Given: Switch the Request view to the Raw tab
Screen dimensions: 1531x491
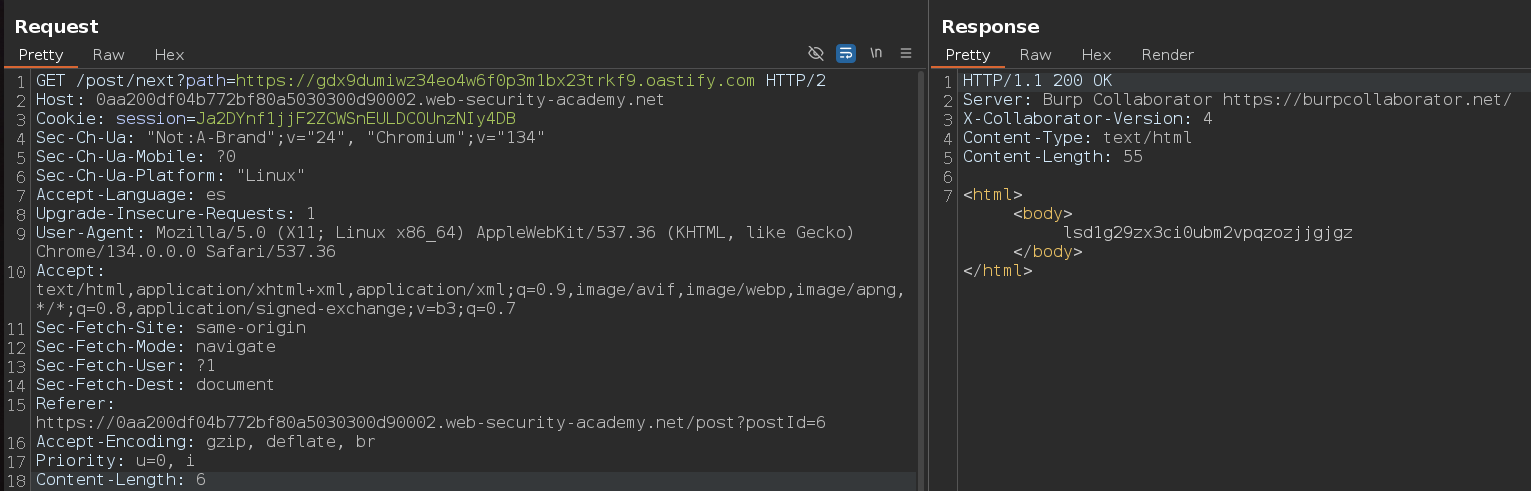Looking at the screenshot, I should coord(108,55).
